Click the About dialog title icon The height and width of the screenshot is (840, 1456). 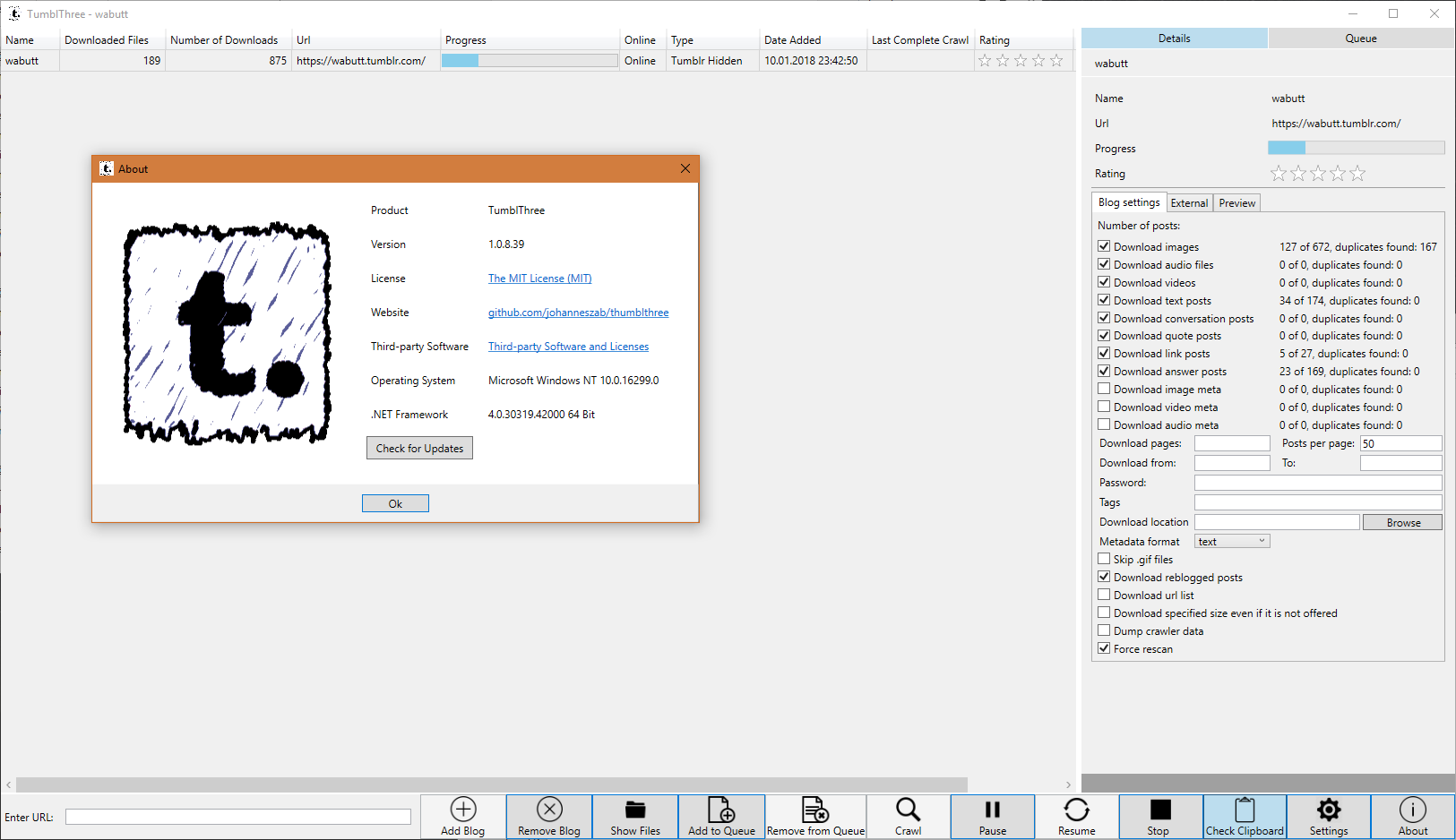click(107, 168)
